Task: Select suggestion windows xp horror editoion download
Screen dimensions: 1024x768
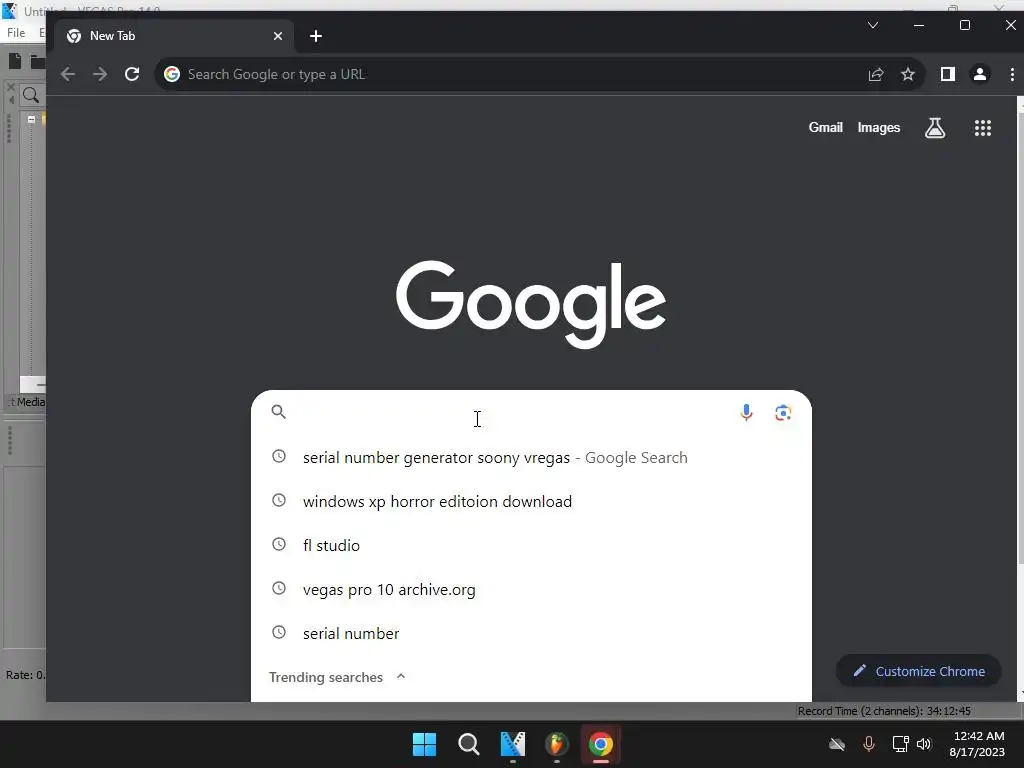Action: 531,502
